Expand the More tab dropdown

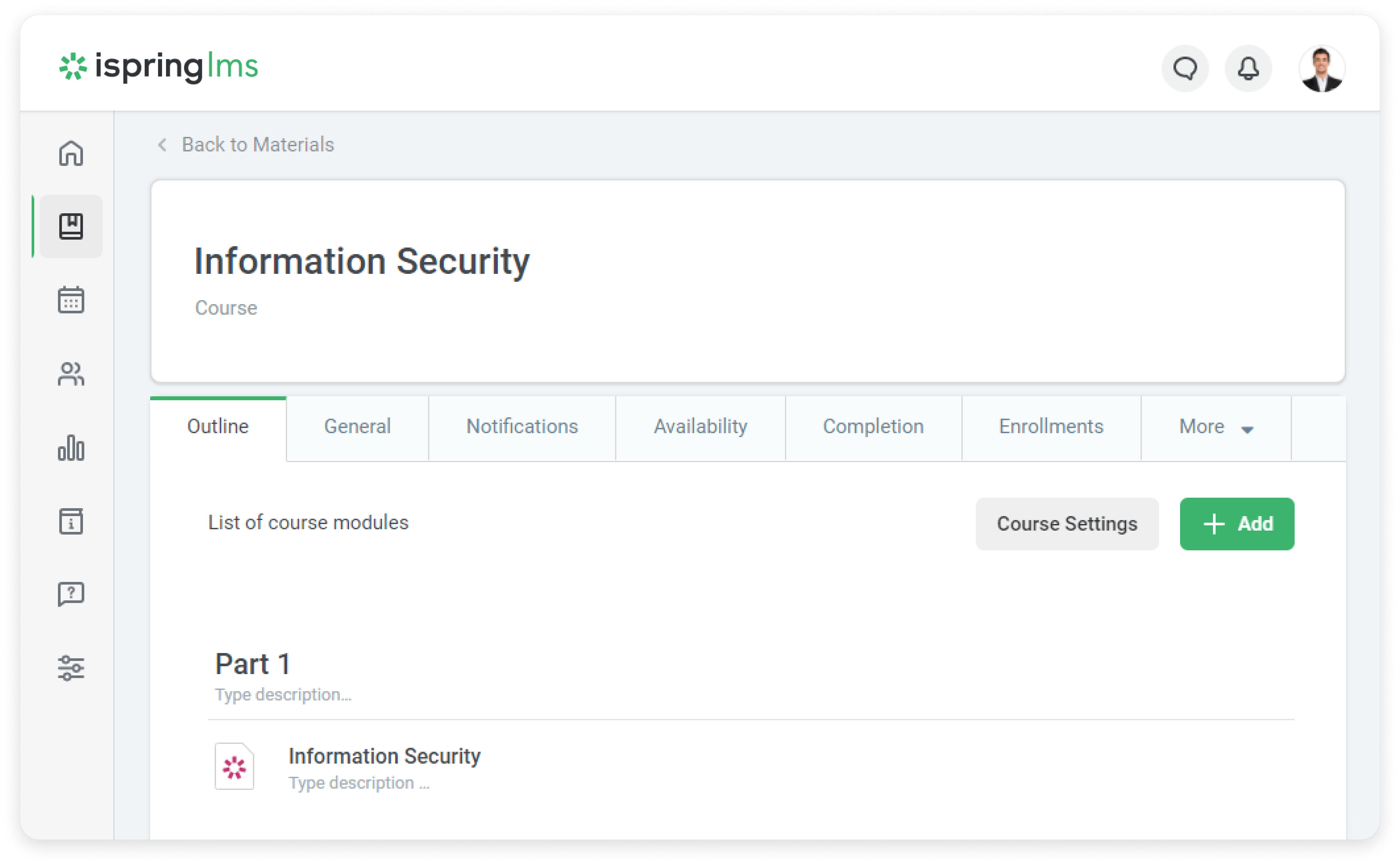(1216, 427)
